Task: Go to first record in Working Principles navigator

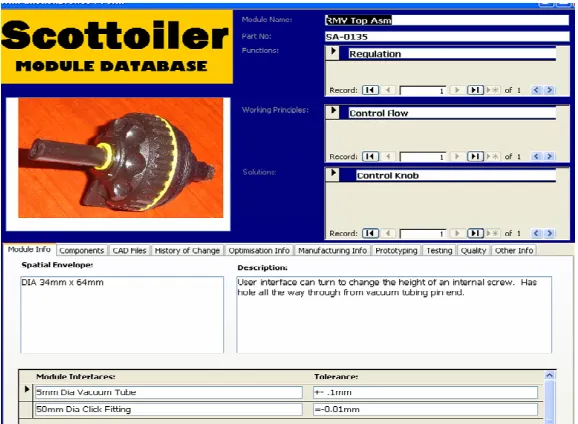Action: point(370,157)
